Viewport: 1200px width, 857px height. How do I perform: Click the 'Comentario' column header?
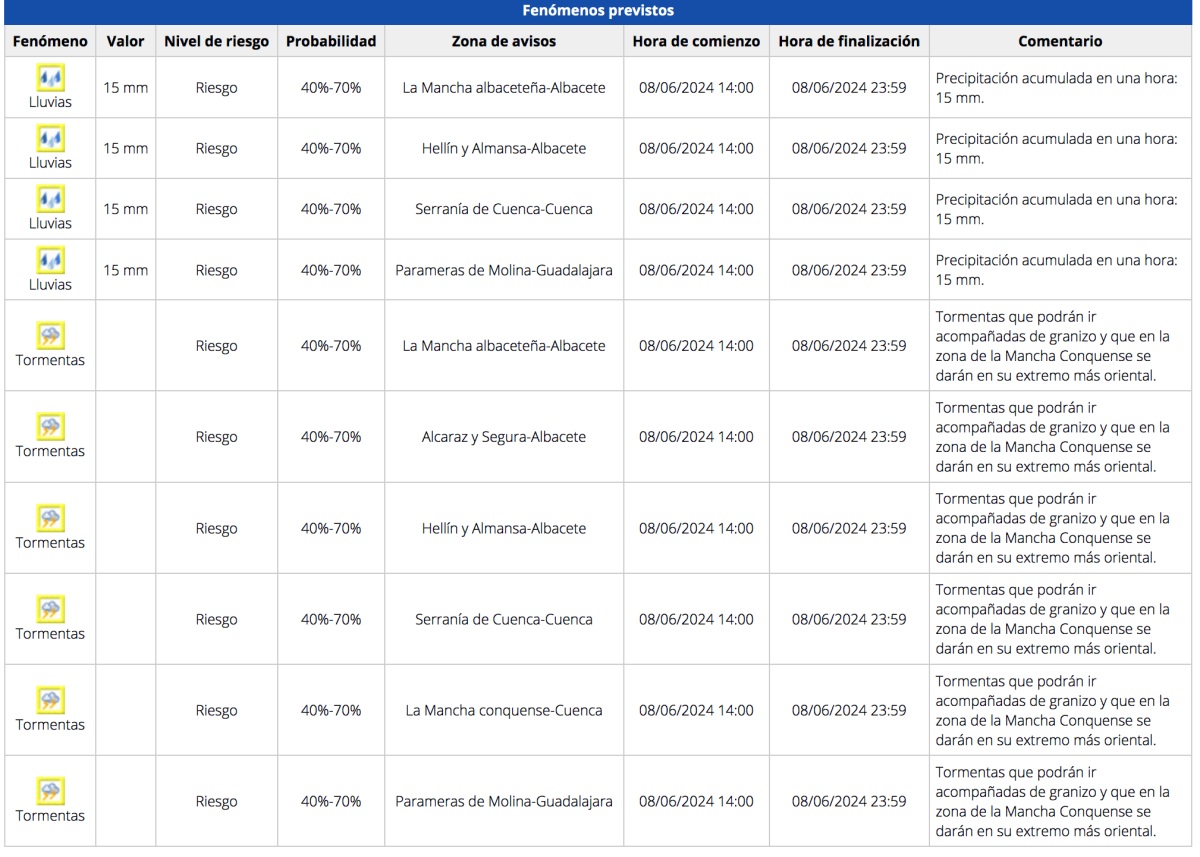pos(1060,41)
